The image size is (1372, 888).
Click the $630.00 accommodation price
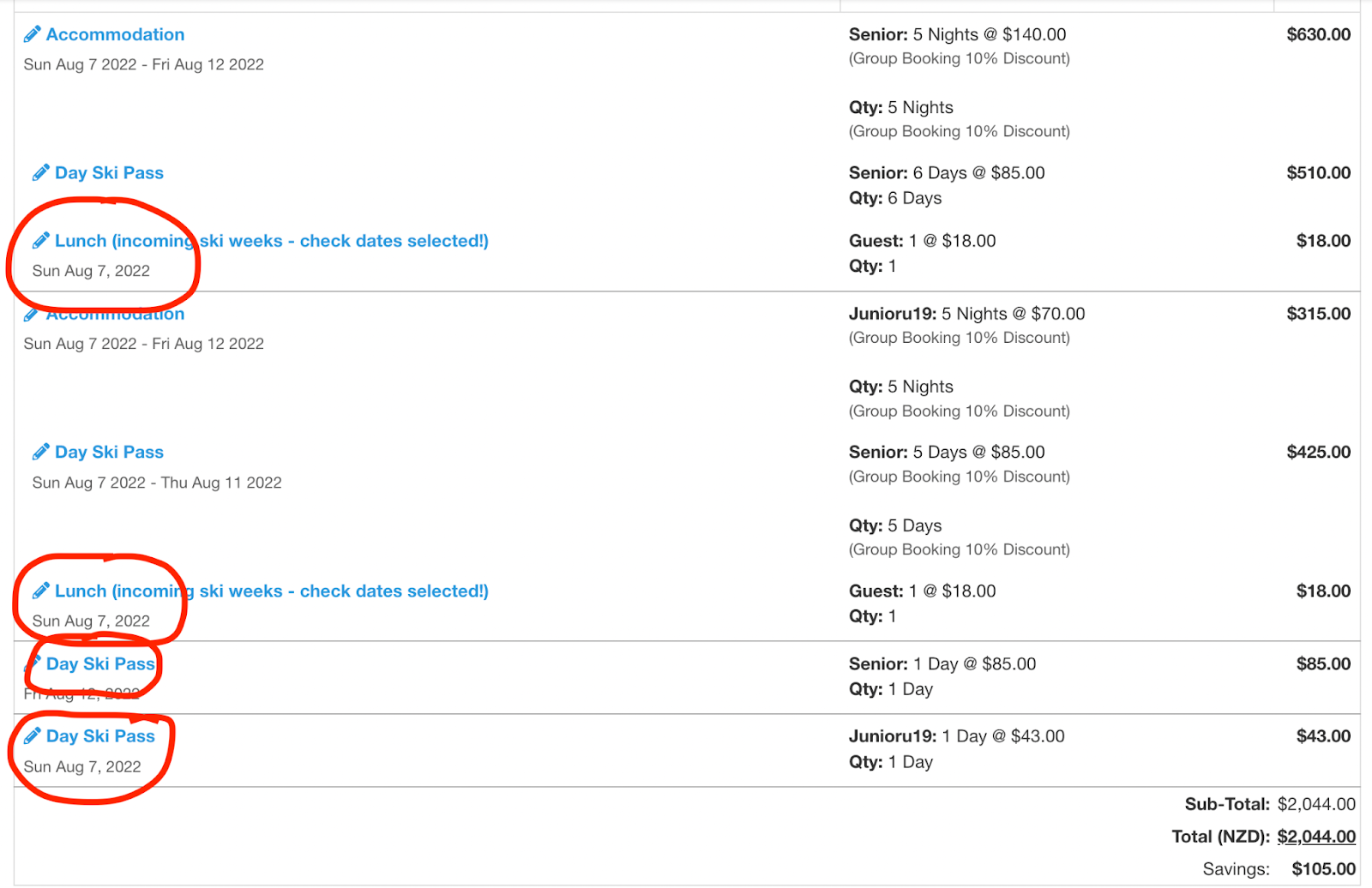click(1318, 34)
